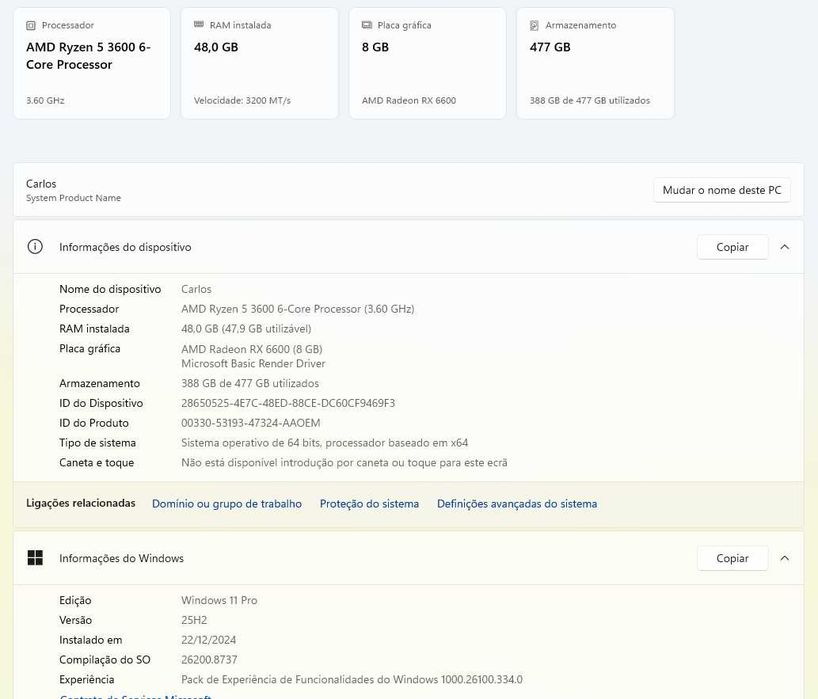Click the ID do Produto label
This screenshot has height=699, width=818.
[x=94, y=423]
